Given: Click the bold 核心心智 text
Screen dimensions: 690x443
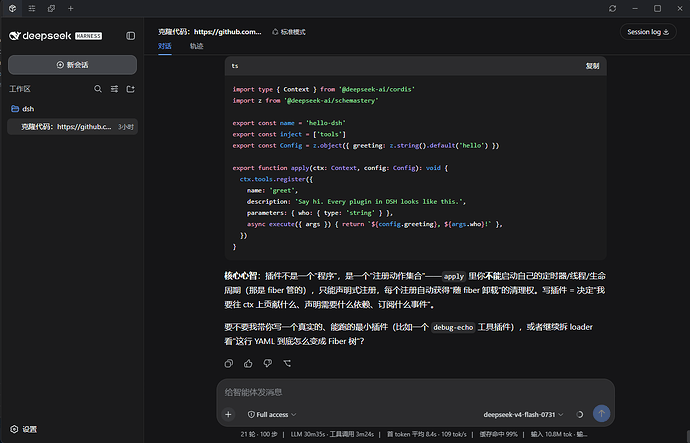Looking at the screenshot, I should pyautogui.click(x=241, y=276).
